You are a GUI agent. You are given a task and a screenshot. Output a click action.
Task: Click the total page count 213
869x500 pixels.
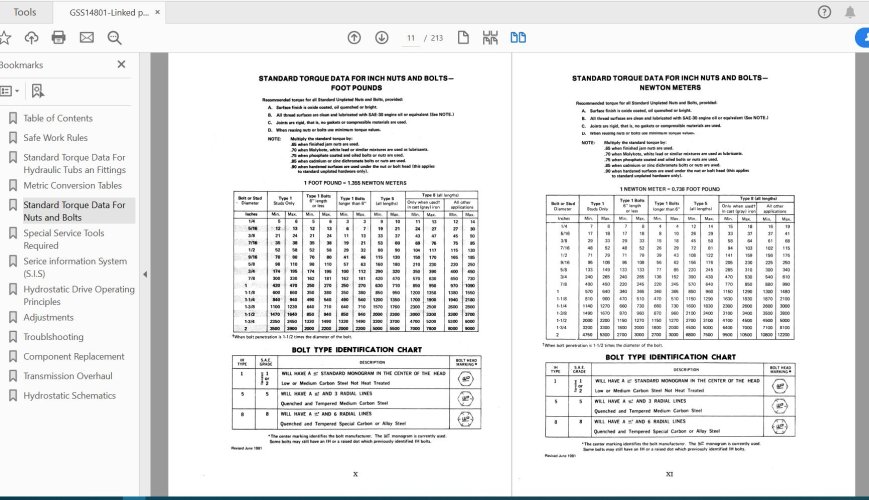tap(437, 38)
